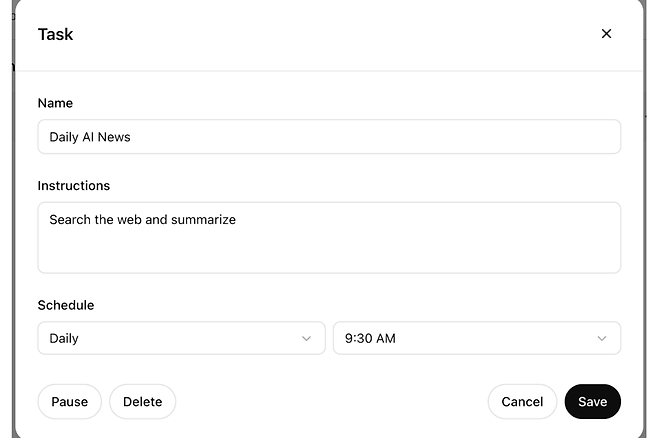
Task: Cancel editing the task
Action: click(522, 402)
